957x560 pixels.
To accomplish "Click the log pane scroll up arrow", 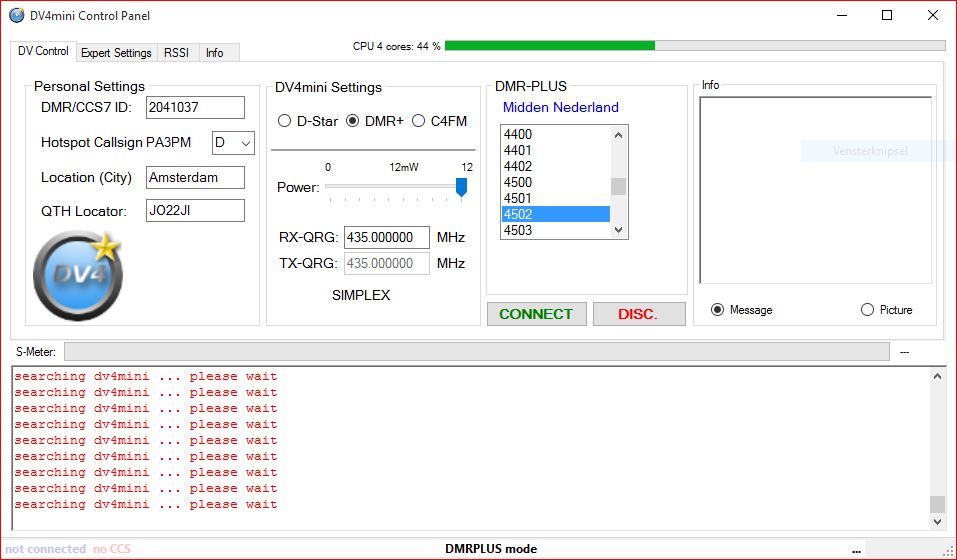I will [x=937, y=376].
